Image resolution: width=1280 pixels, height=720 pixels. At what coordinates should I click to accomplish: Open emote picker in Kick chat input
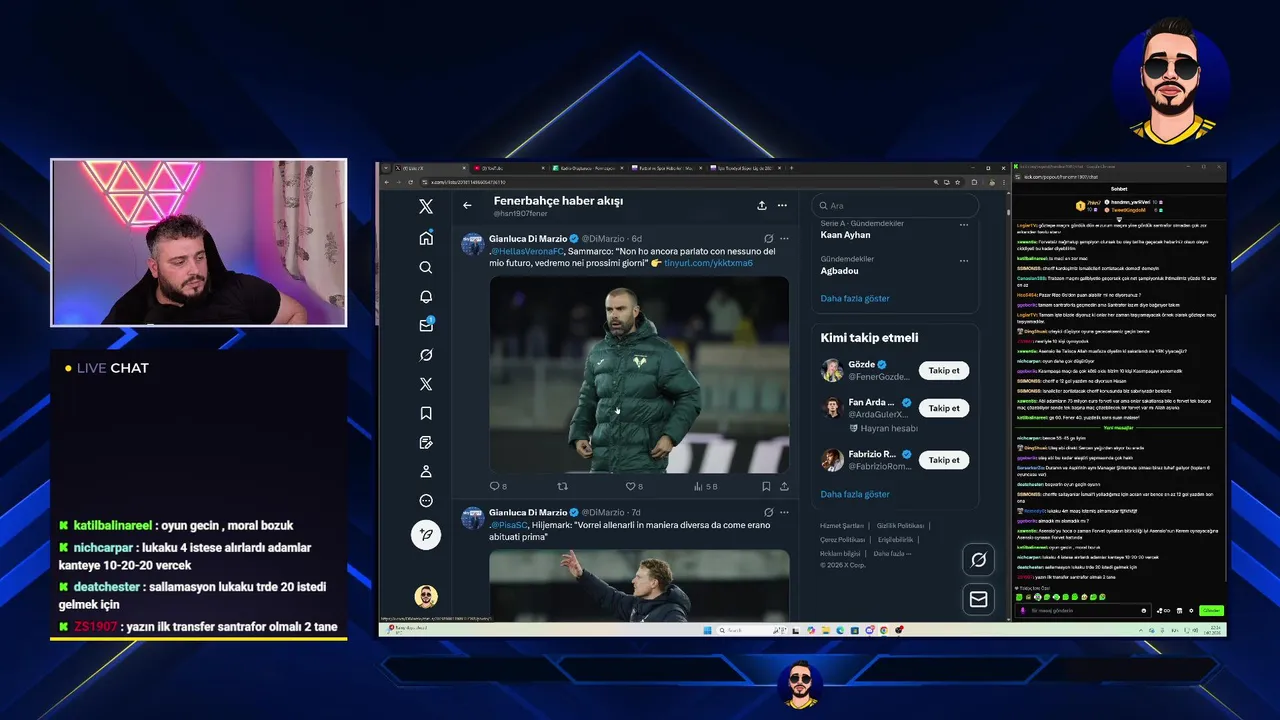click(x=1144, y=611)
